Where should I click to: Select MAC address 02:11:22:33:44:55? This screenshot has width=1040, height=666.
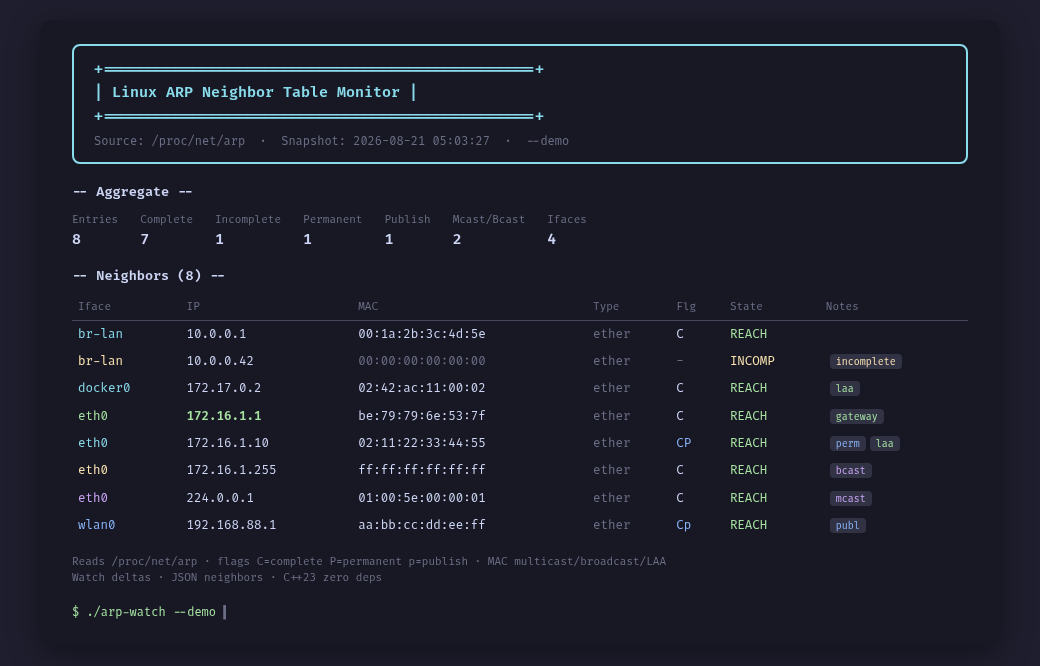click(422, 442)
